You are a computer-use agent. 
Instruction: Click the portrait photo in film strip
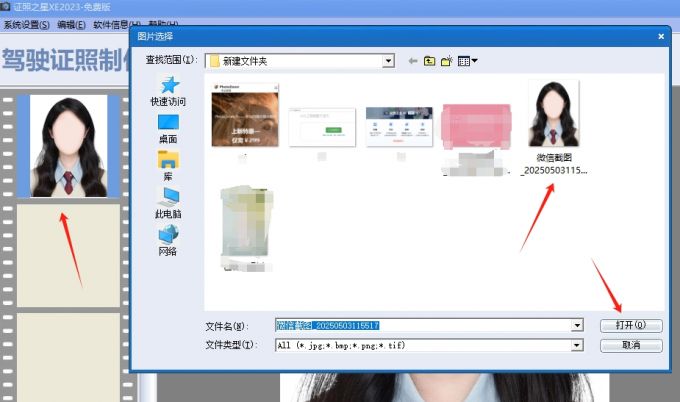coord(68,146)
